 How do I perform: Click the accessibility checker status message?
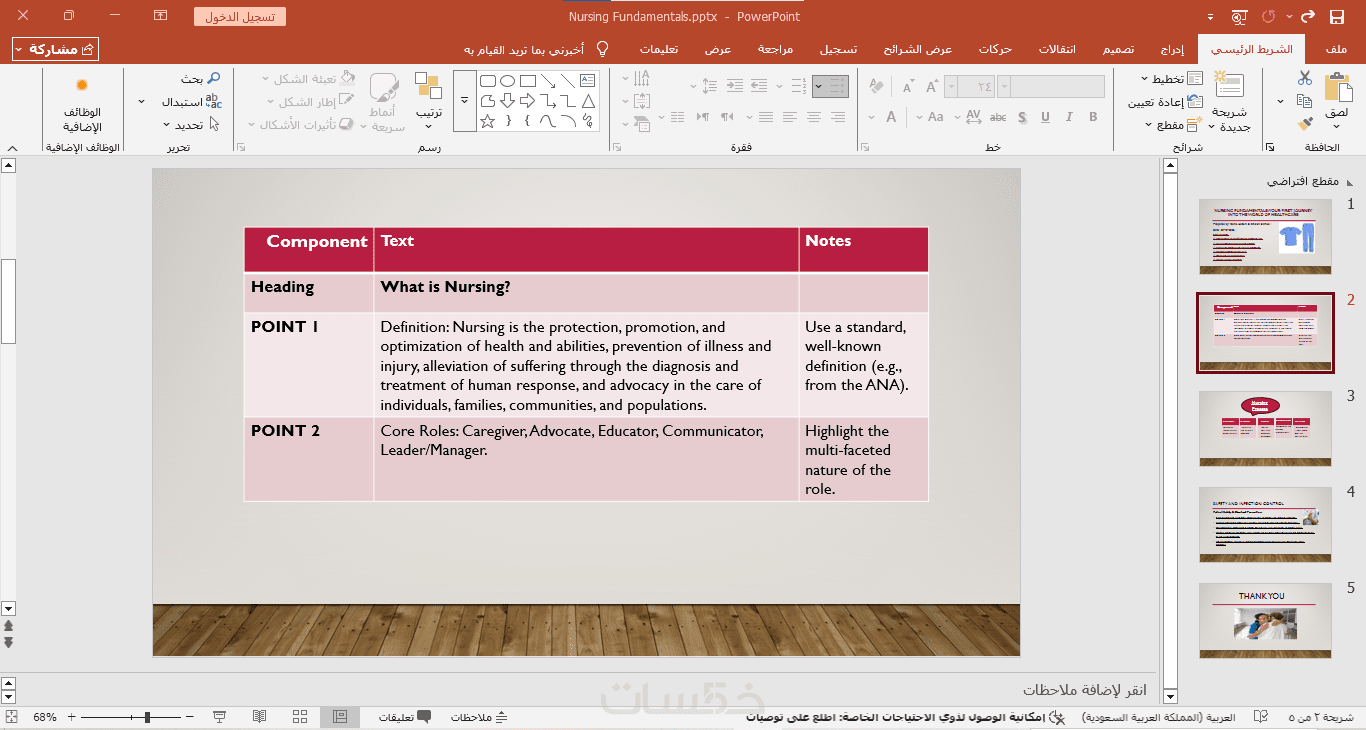point(906,717)
